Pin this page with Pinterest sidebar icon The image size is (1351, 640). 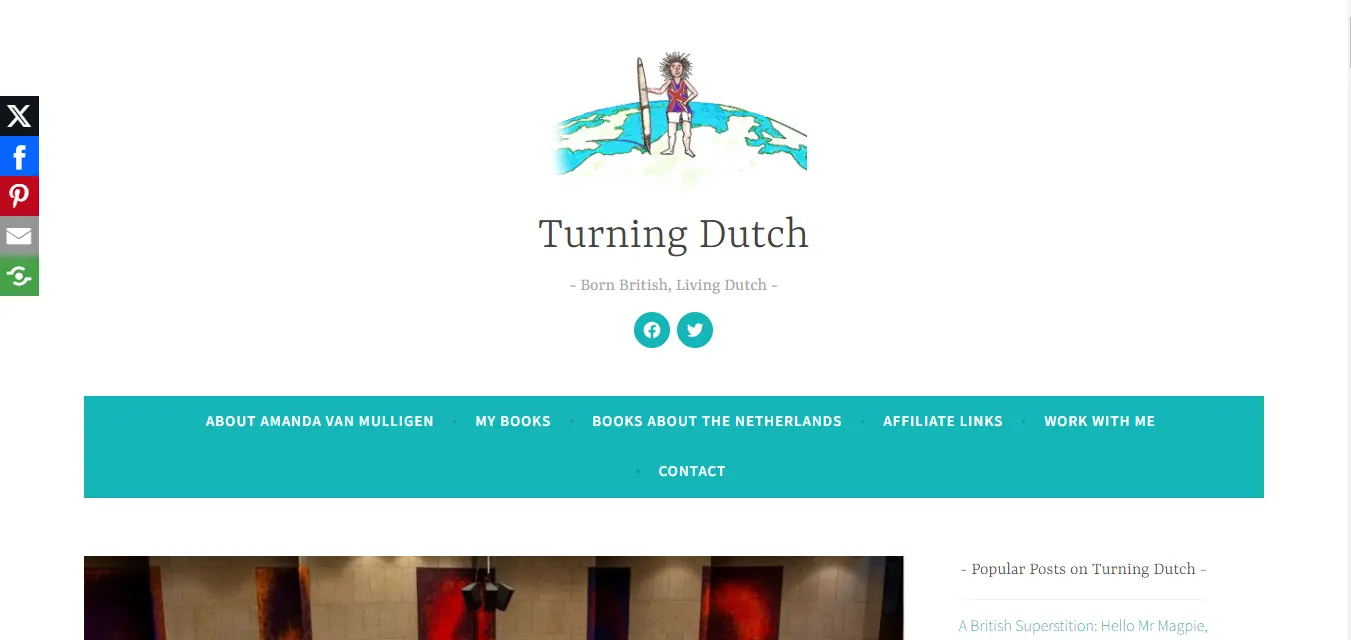click(19, 196)
